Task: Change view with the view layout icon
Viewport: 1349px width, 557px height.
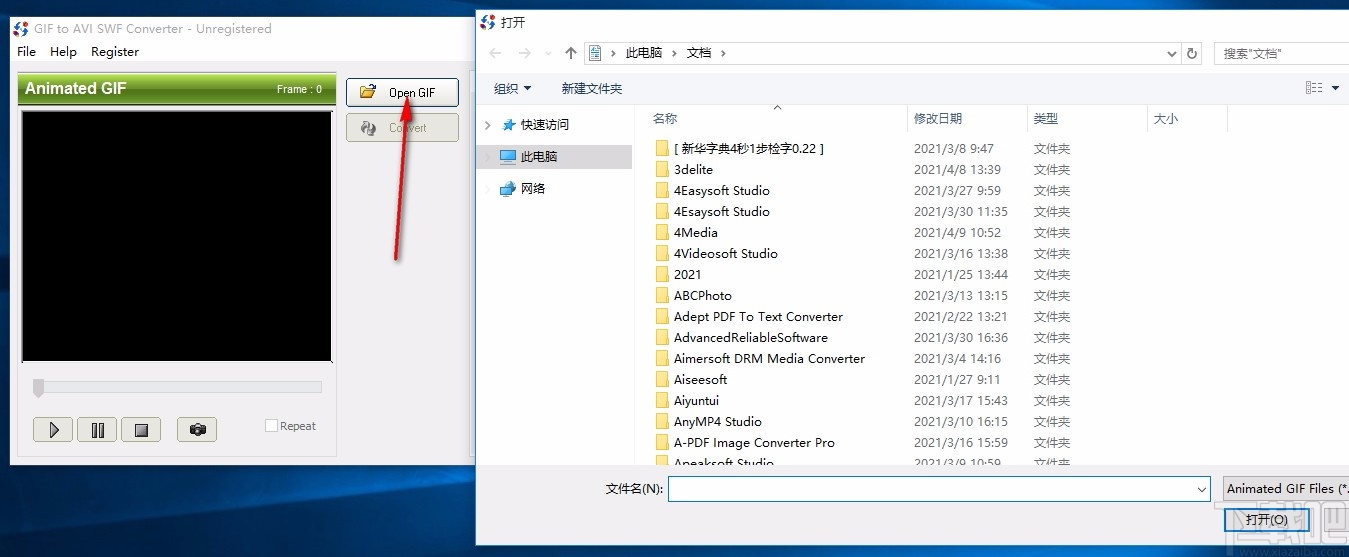Action: (x=1314, y=88)
